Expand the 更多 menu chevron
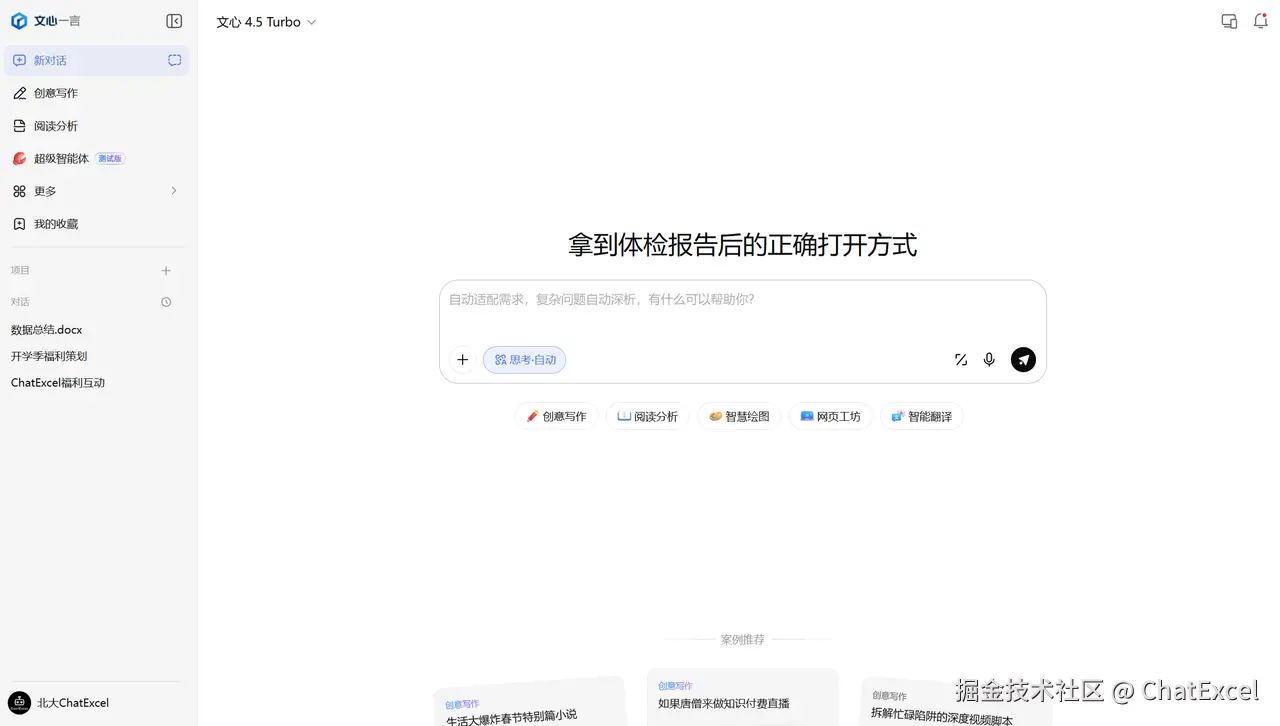Screen dimensions: 1280x726 tap(173, 190)
